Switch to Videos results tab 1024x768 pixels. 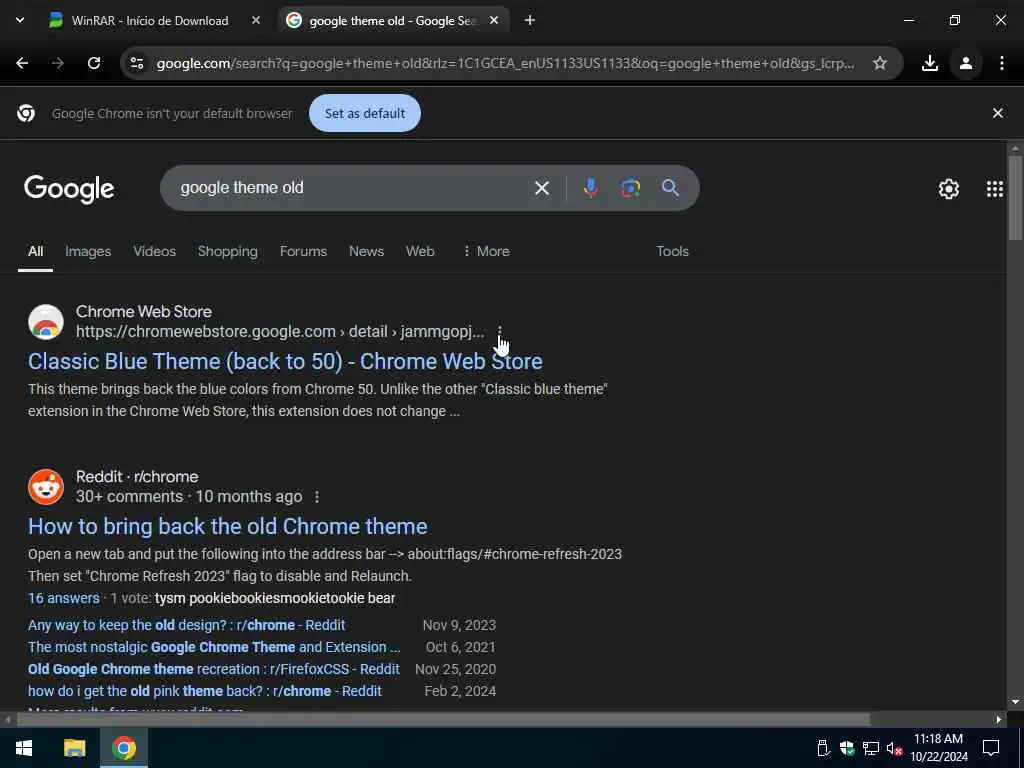tap(155, 251)
